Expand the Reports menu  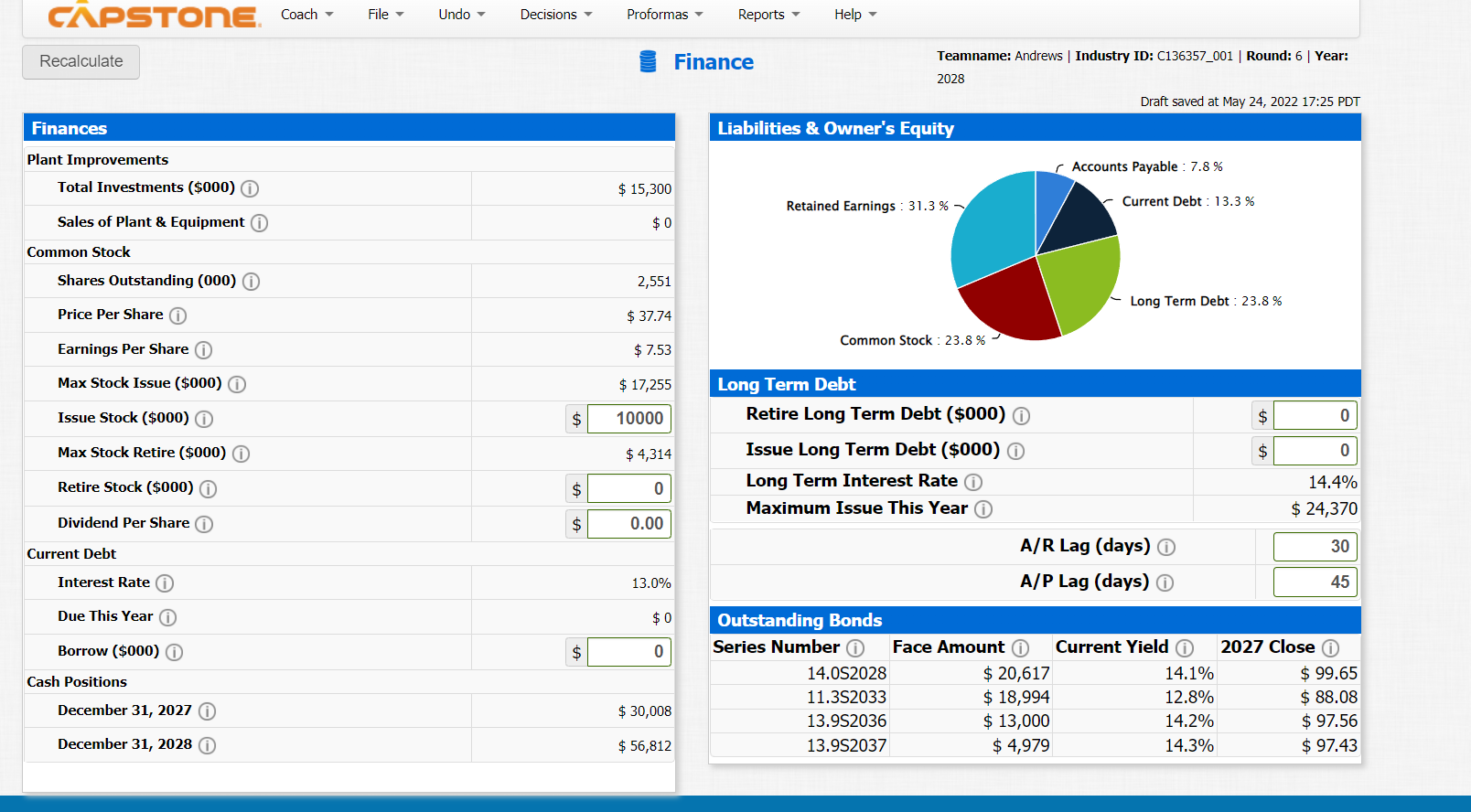[769, 15]
